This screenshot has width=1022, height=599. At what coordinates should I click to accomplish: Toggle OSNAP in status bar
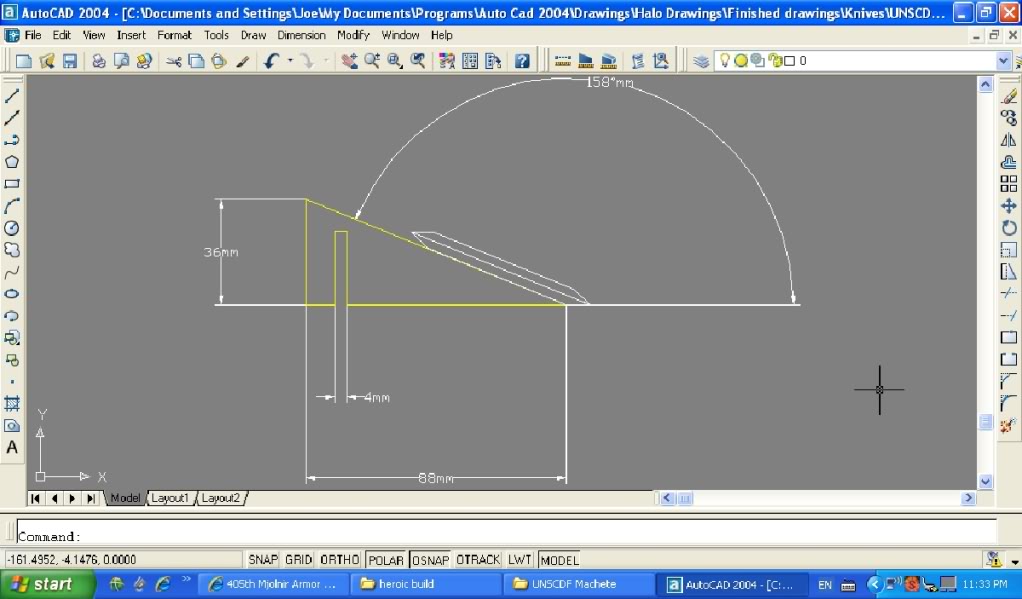430,560
